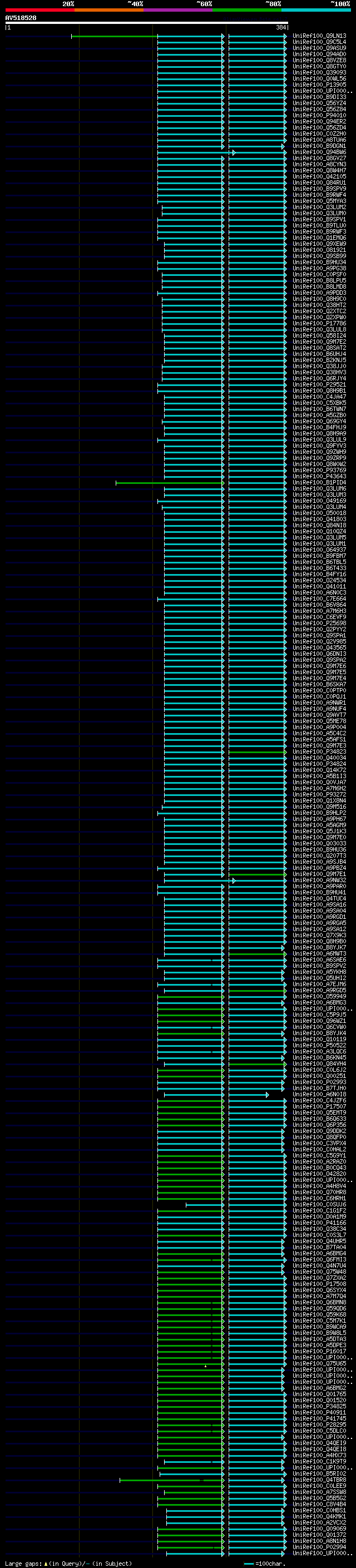Screen dimensions: 356x1568
Task: Click the green ~80% identity legend segment
Action: click(247, 11)
